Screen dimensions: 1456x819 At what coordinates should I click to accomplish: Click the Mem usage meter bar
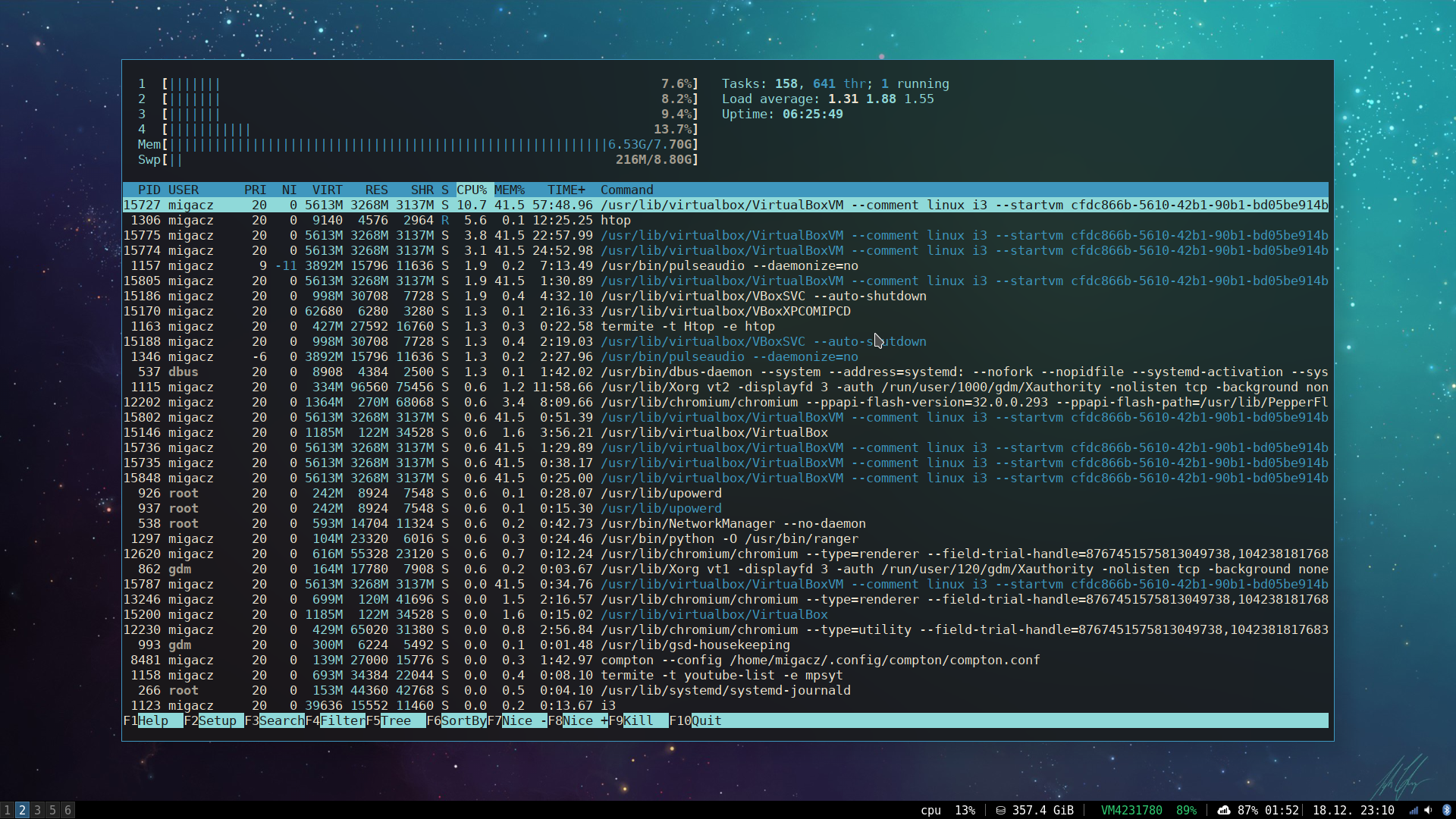point(425,144)
